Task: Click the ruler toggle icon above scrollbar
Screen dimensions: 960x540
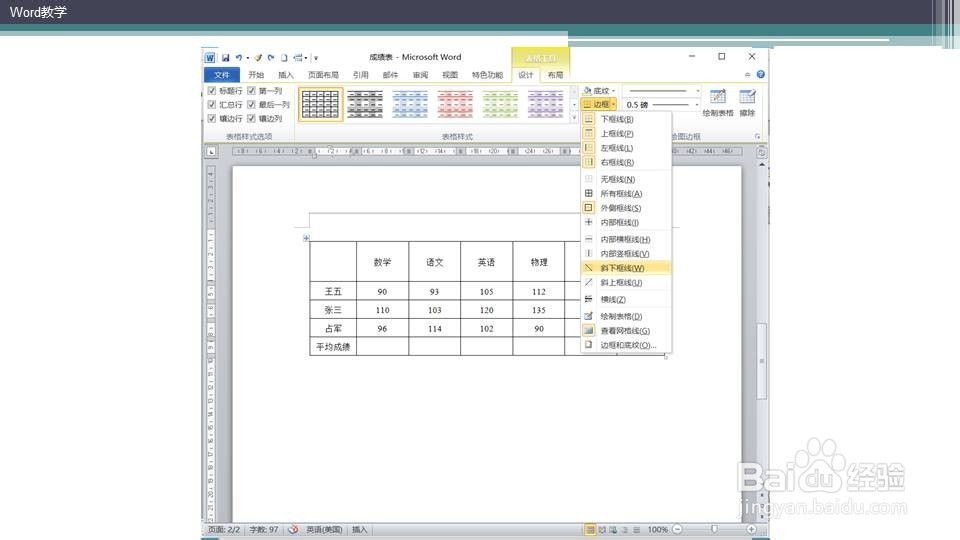Action: click(x=761, y=152)
